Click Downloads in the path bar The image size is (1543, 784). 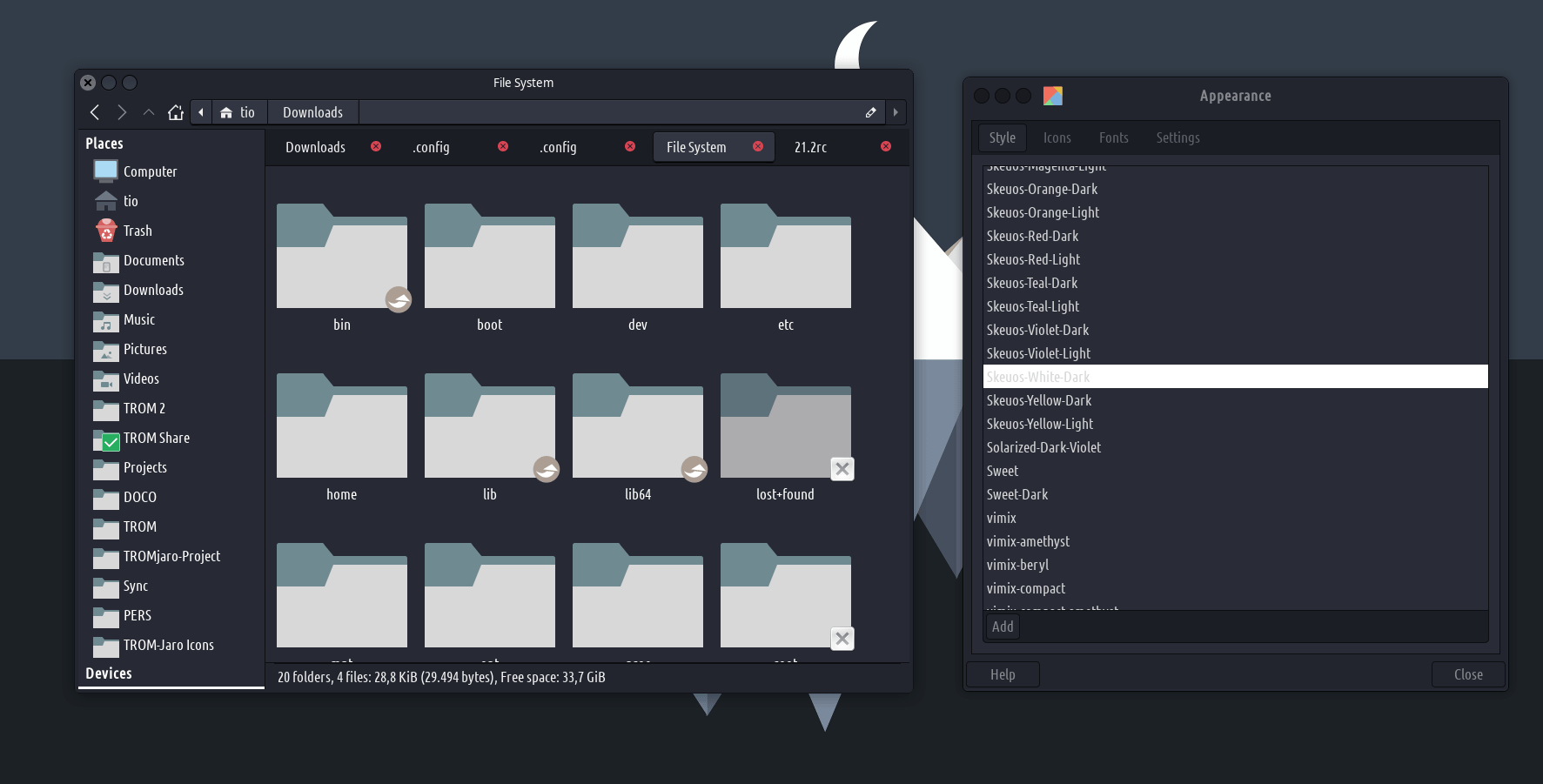(312, 112)
